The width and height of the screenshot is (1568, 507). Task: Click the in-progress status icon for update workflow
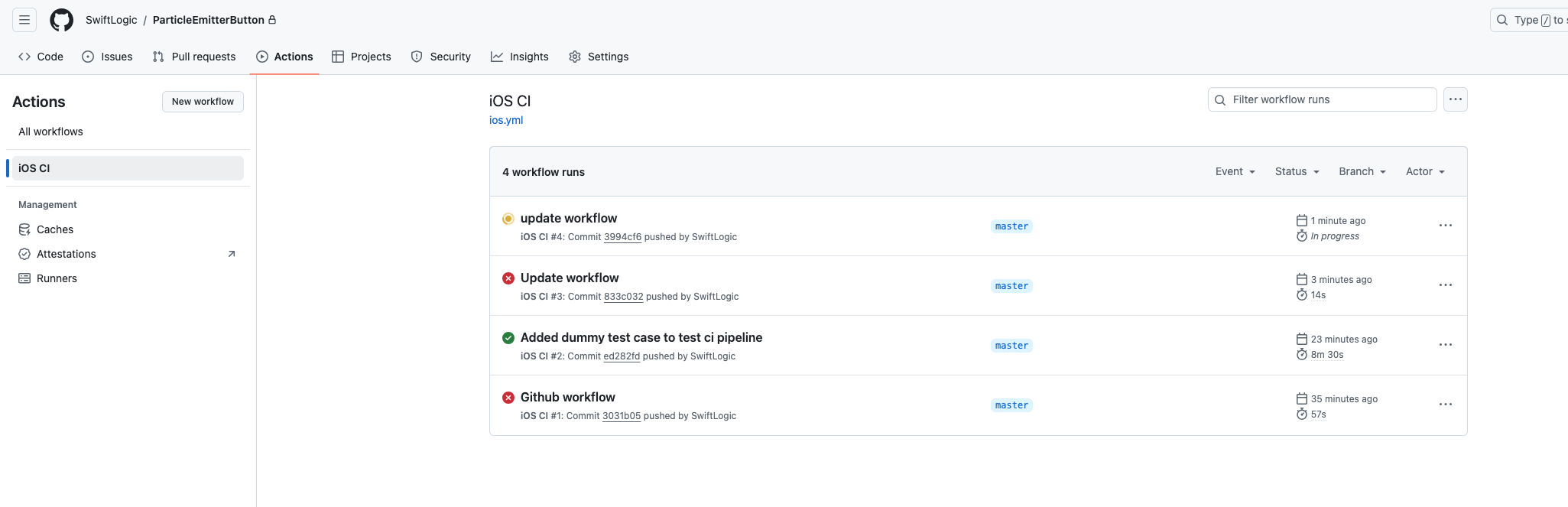pyautogui.click(x=508, y=219)
